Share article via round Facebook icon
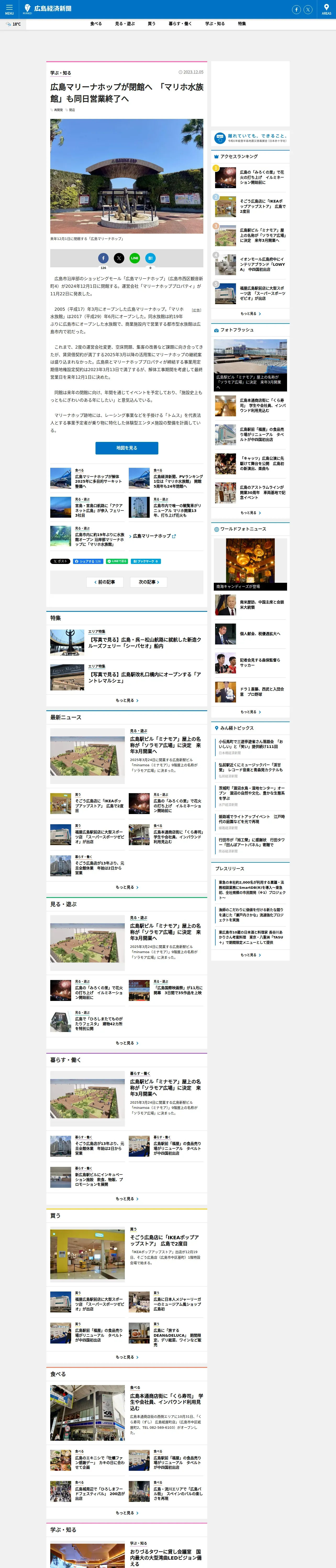The image size is (336, 1568). [103, 258]
